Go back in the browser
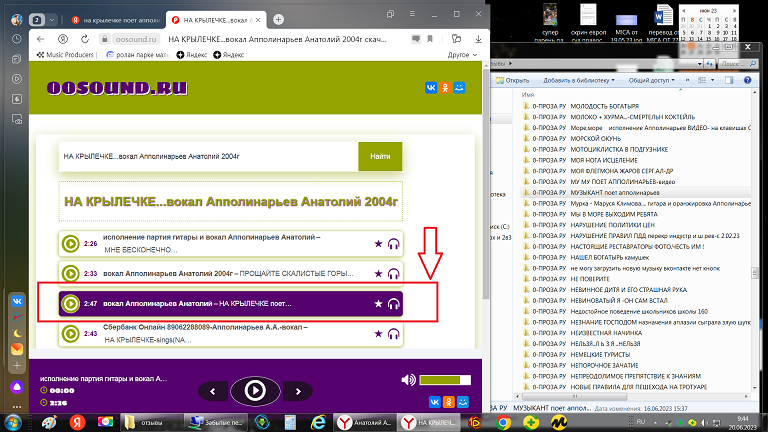This screenshot has width=768, height=432. point(41,39)
